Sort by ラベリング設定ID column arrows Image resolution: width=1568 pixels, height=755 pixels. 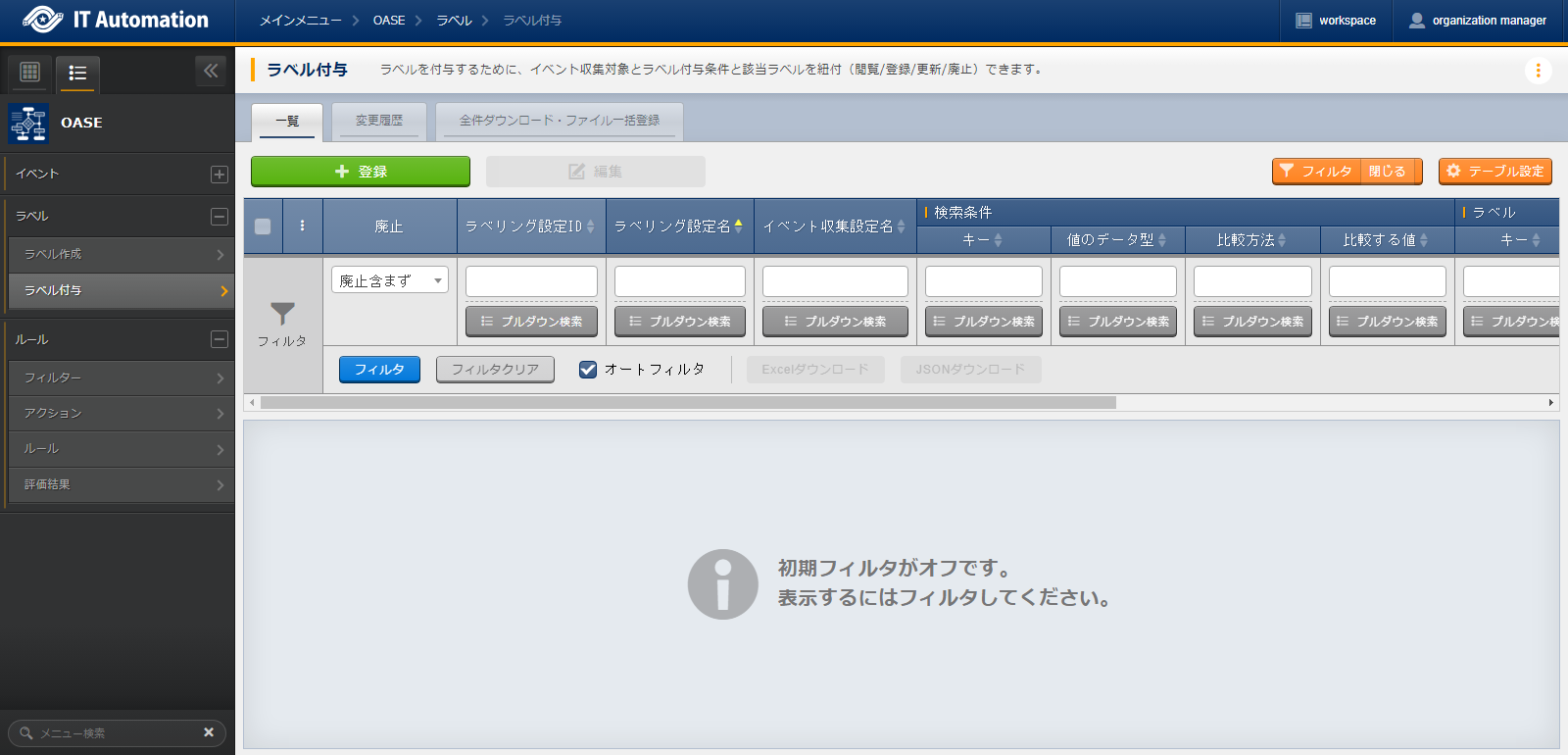coord(591,226)
